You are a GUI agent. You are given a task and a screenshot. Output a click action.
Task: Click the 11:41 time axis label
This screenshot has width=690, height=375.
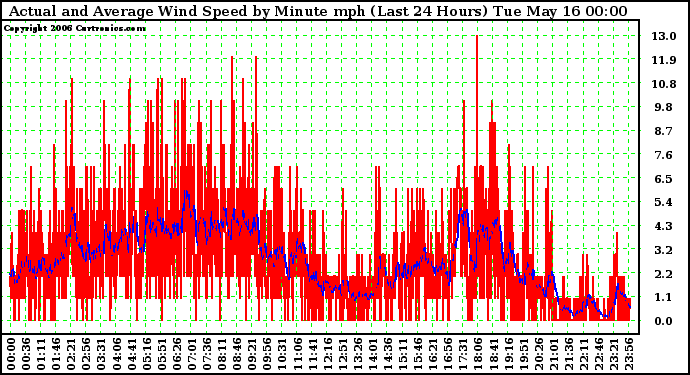click(312, 354)
